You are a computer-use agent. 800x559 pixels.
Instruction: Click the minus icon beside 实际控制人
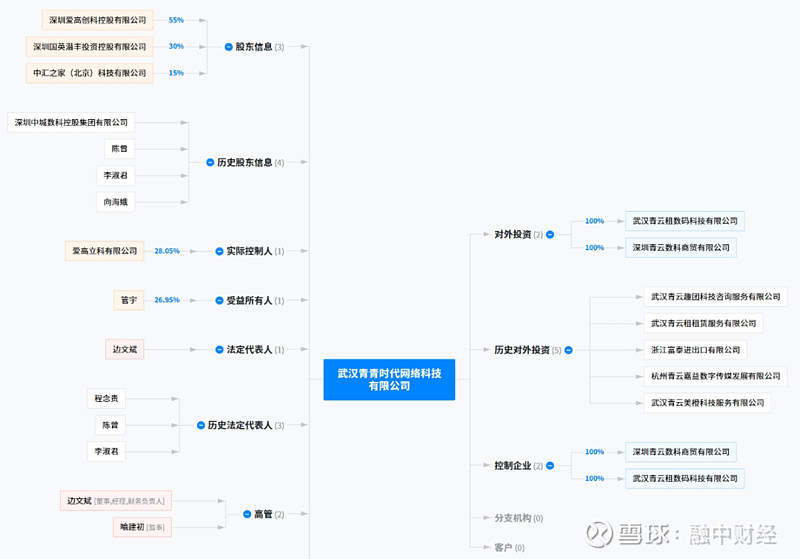tap(219, 251)
